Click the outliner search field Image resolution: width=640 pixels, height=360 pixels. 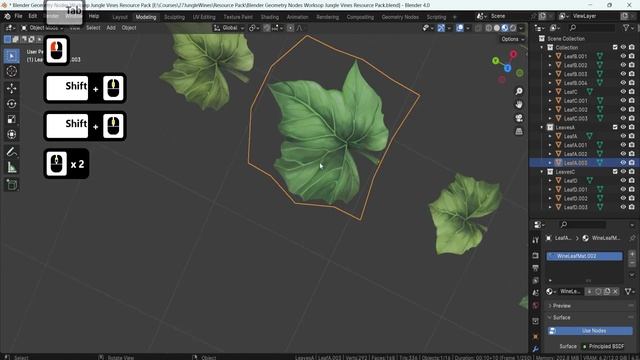[592, 28]
